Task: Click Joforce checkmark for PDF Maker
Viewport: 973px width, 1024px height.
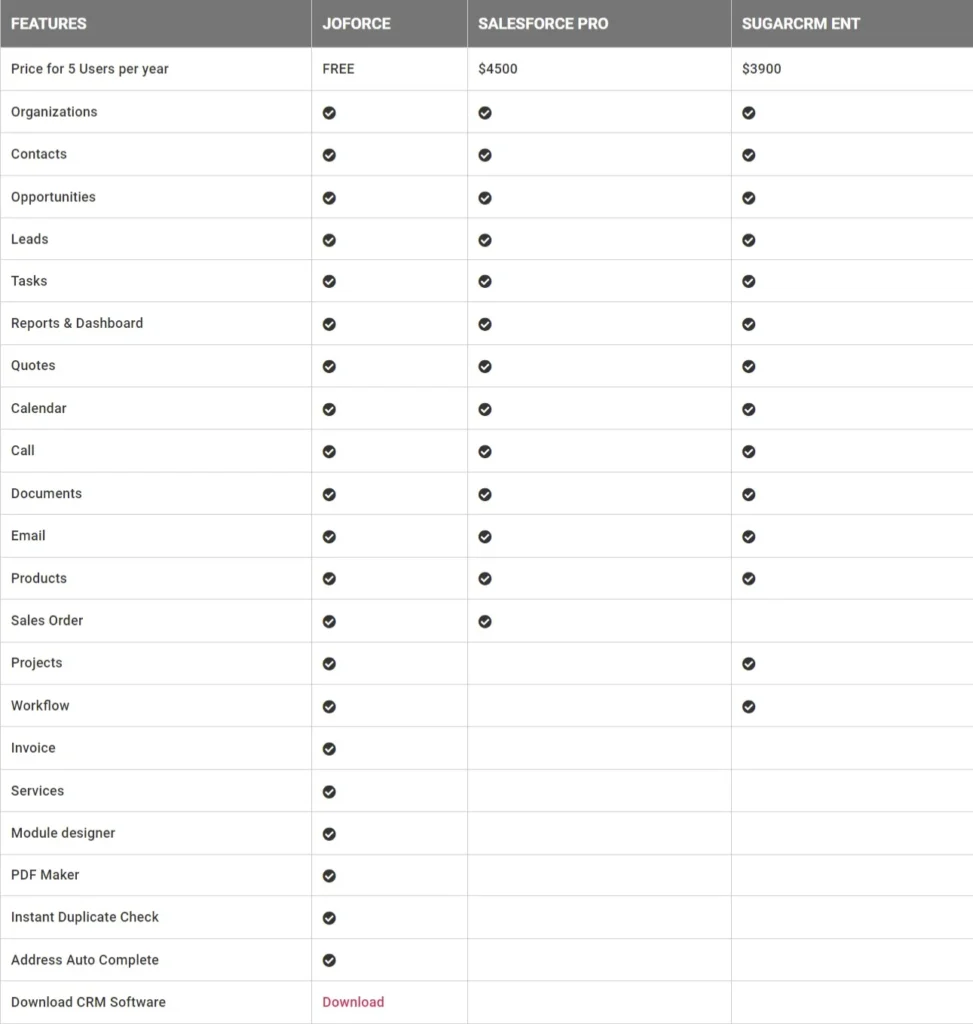Action: (x=329, y=876)
